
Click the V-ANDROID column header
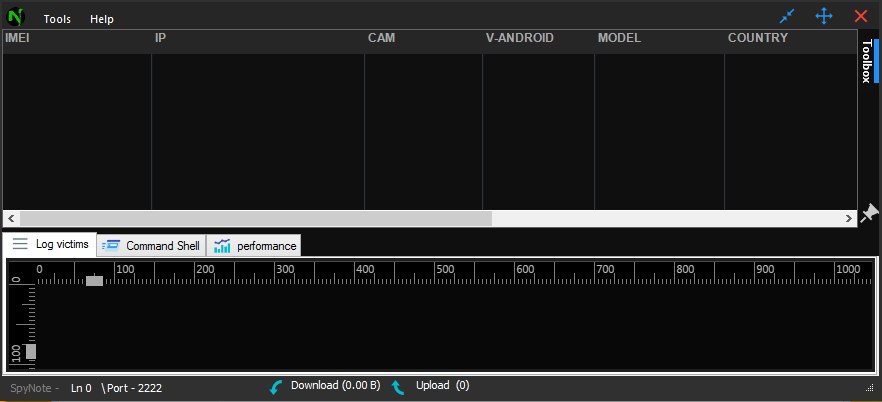coord(519,38)
